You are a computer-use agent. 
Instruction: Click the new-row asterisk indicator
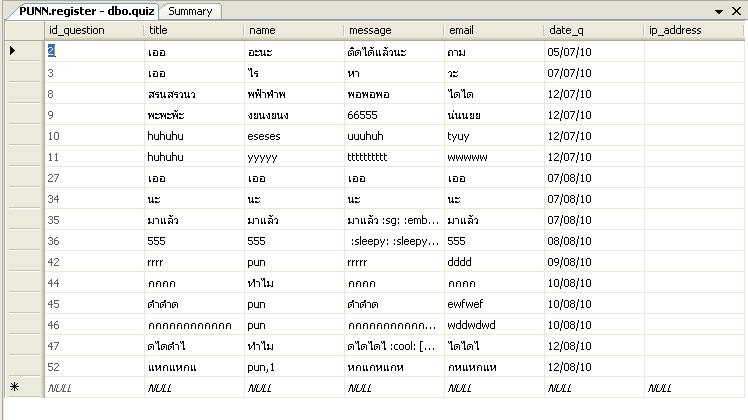(x=13, y=388)
